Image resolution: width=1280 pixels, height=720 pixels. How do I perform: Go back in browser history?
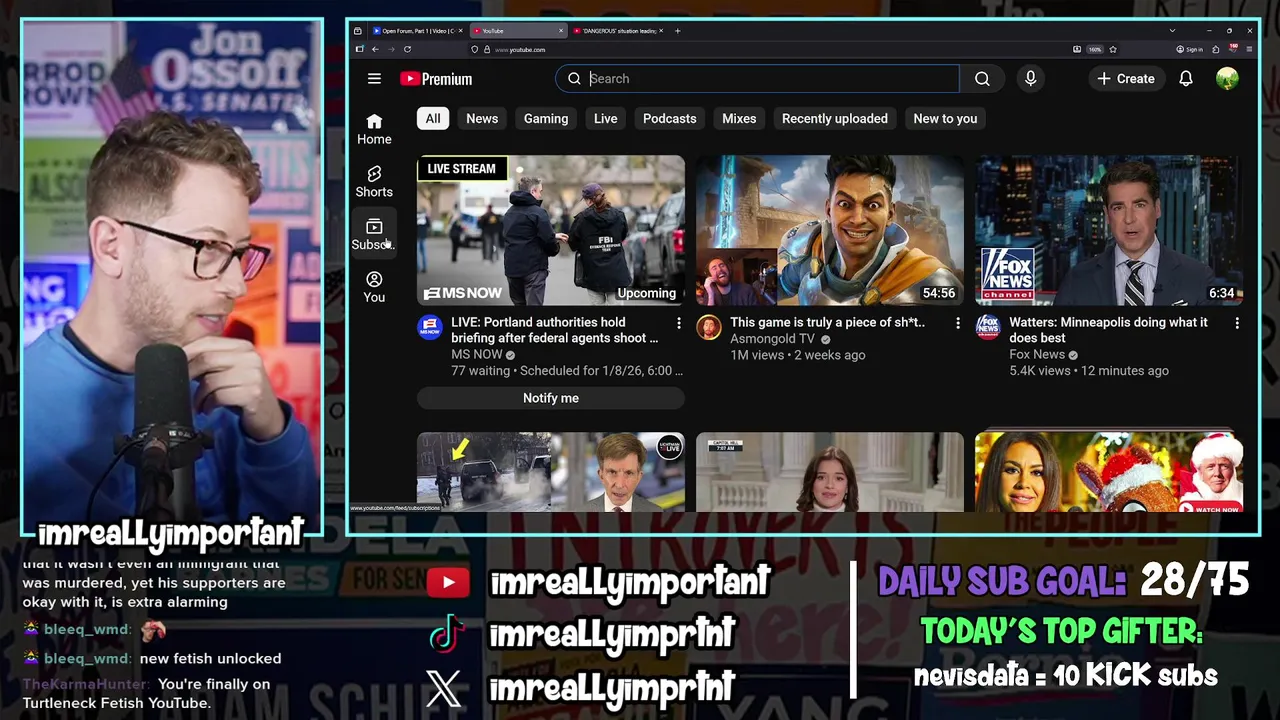pos(375,49)
